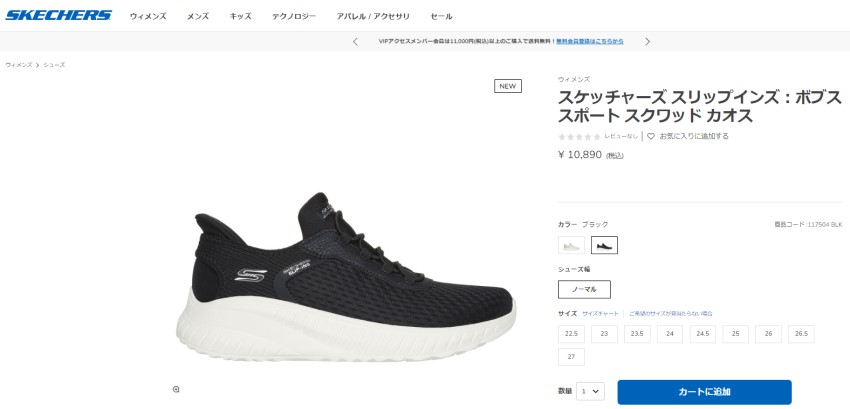Click the main black sneaker image
This screenshot has width=850, height=409.
click(346, 278)
